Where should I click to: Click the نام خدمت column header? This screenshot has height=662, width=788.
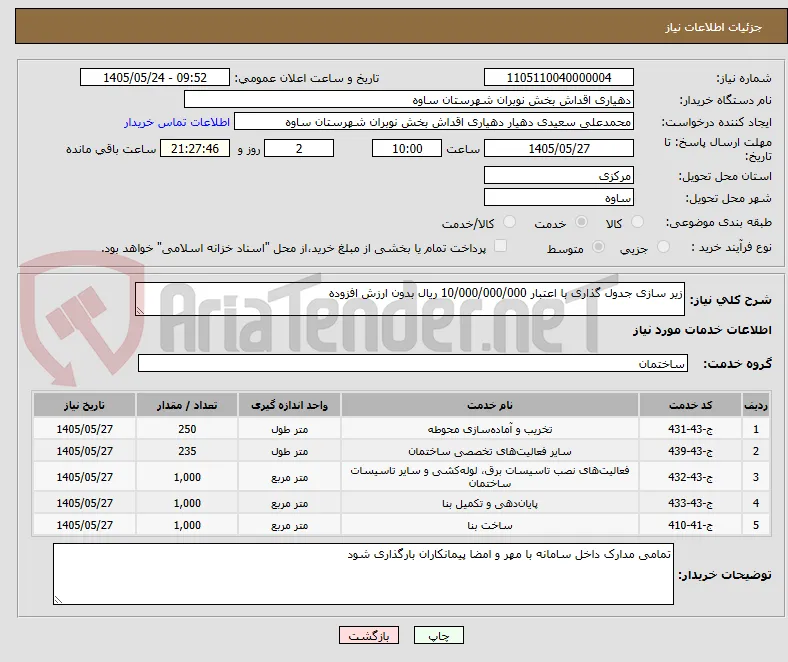pos(489,405)
